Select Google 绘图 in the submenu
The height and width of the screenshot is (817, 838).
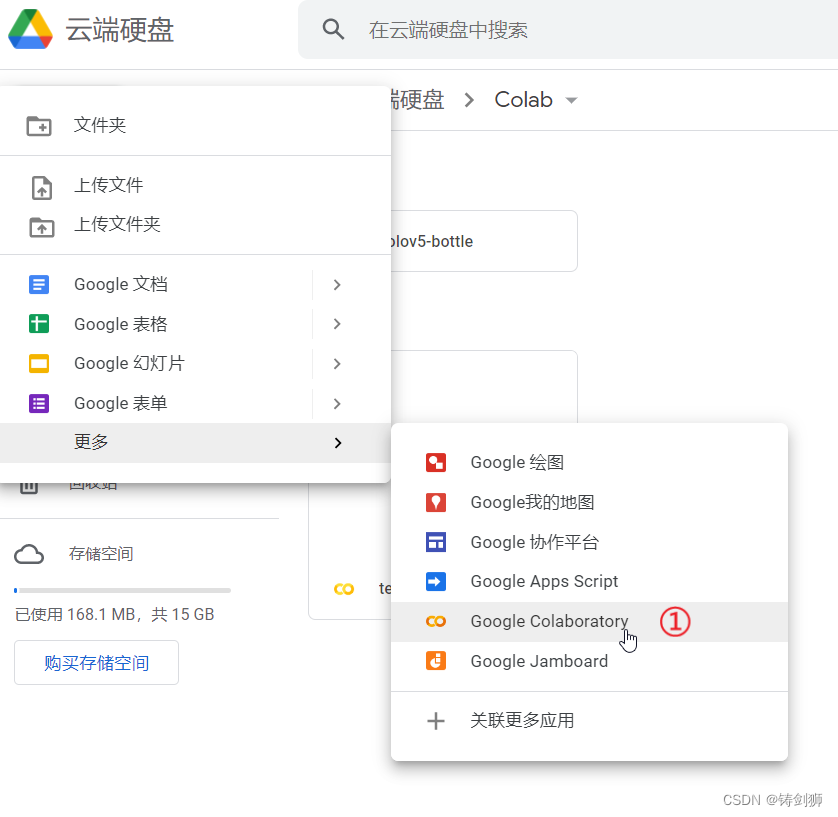pos(589,462)
